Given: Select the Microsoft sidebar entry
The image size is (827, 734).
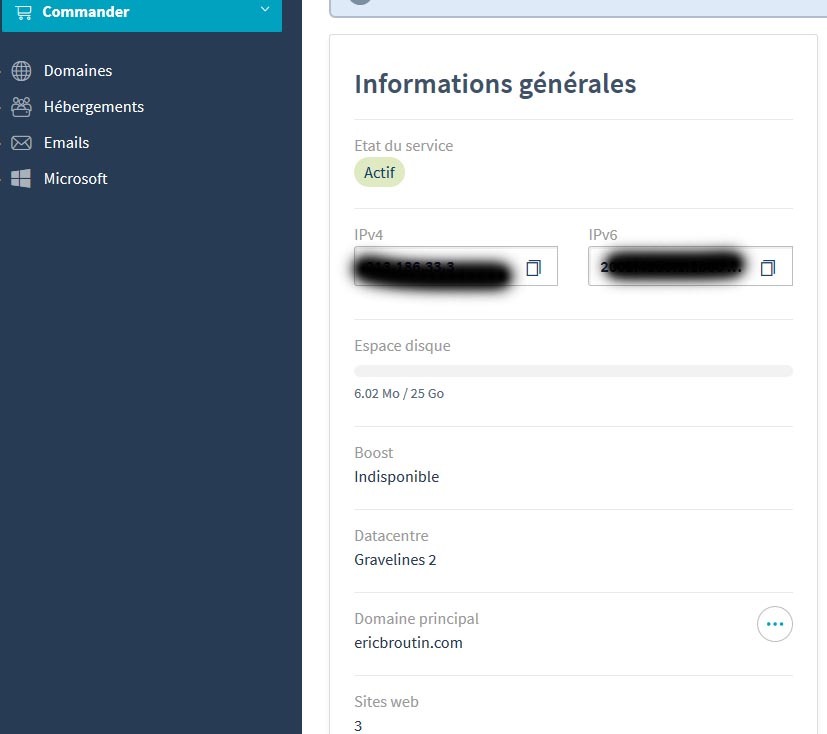Looking at the screenshot, I should click(75, 179).
